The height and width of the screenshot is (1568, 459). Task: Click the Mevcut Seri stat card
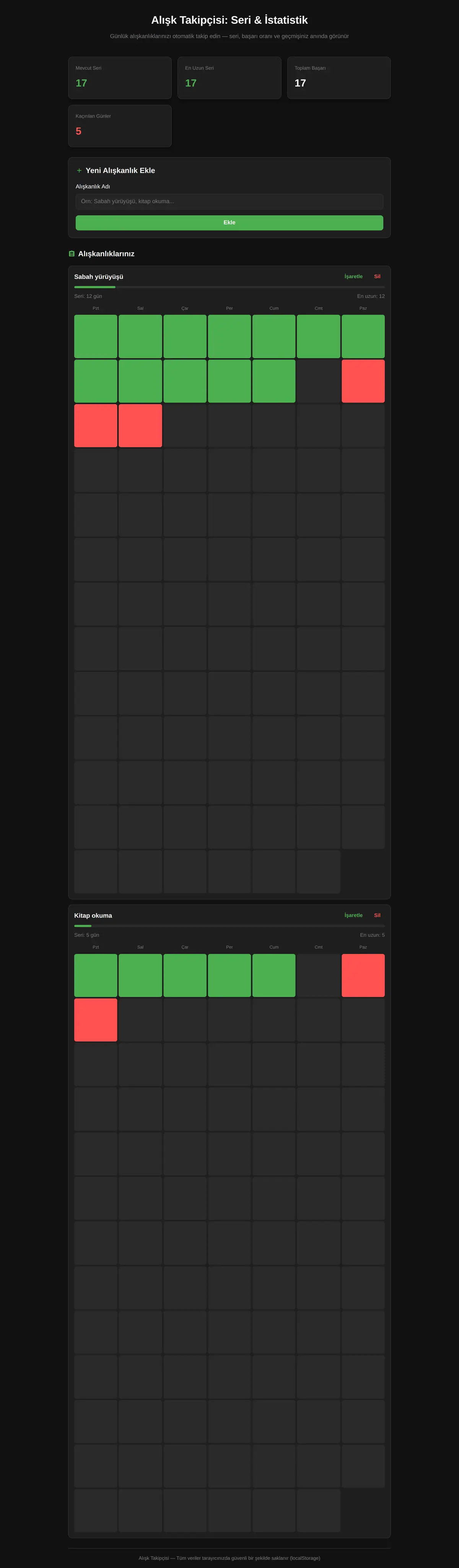pyautogui.click(x=120, y=78)
